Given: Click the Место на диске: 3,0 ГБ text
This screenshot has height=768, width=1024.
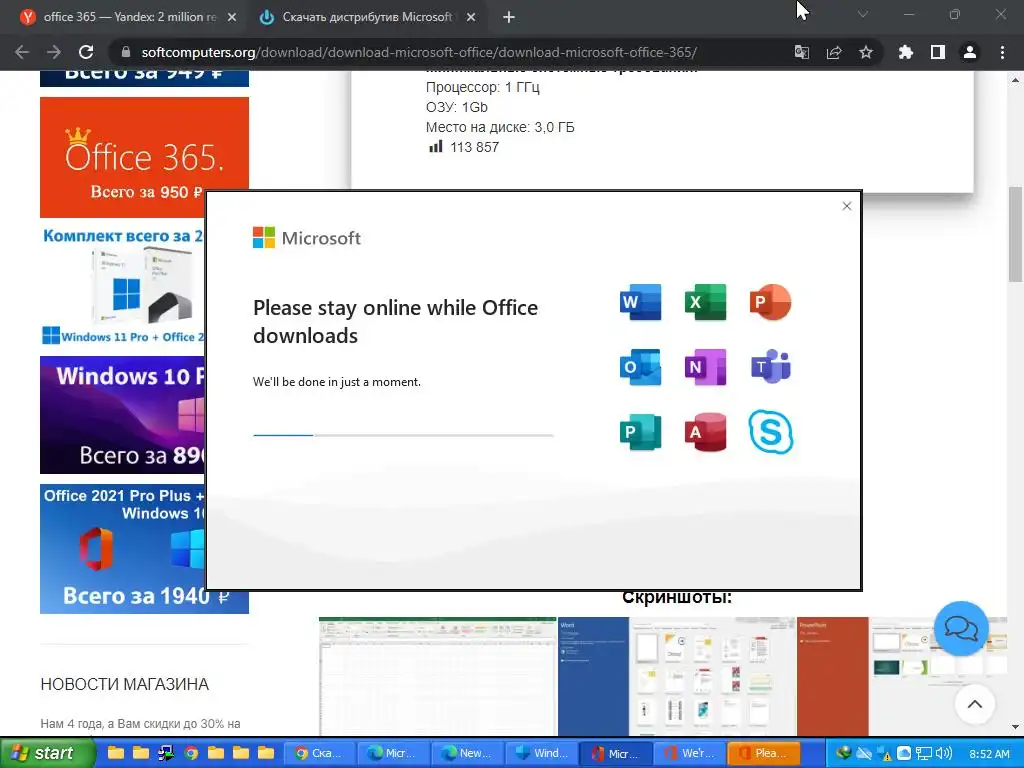Looking at the screenshot, I should point(500,127).
